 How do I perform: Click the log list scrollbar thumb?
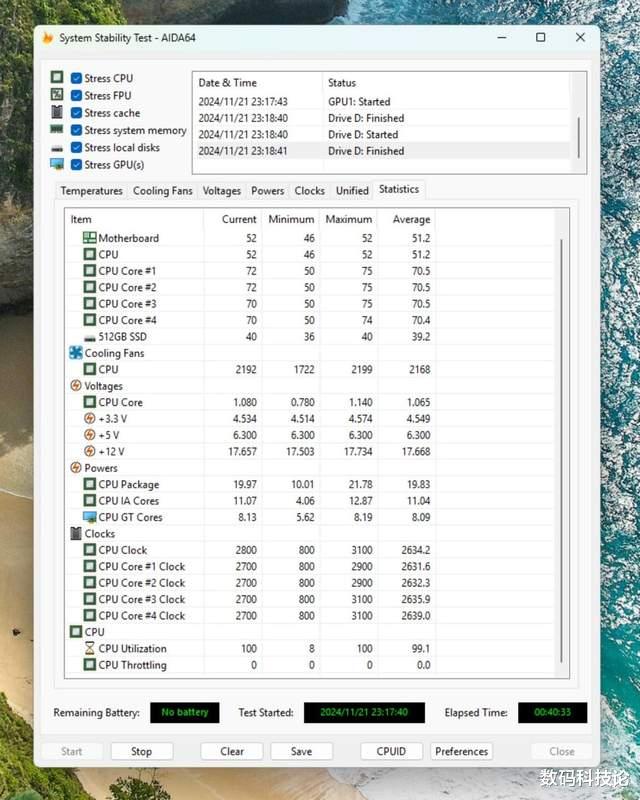(x=578, y=138)
